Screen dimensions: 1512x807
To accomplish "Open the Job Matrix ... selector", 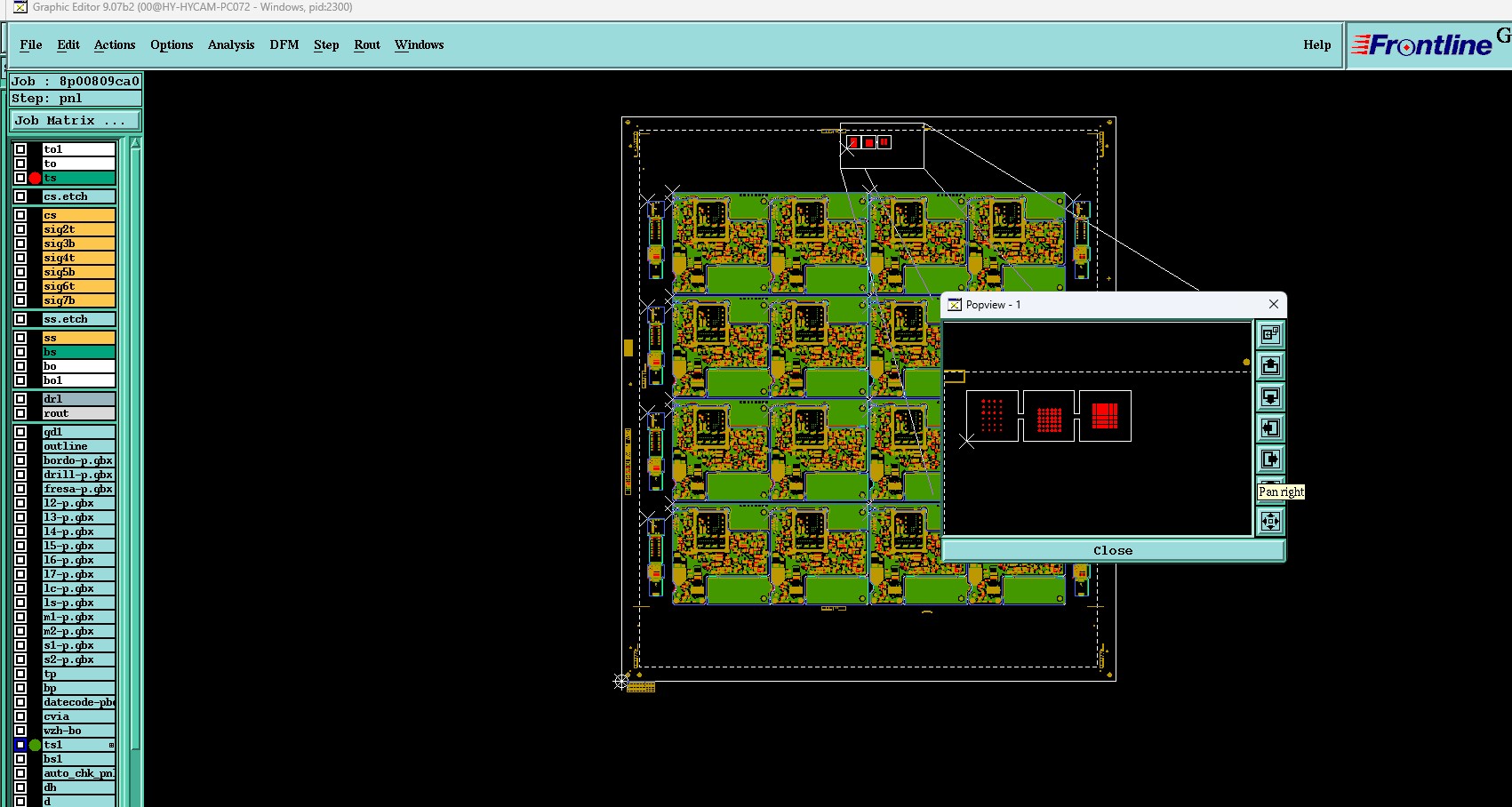I will tap(76, 120).
